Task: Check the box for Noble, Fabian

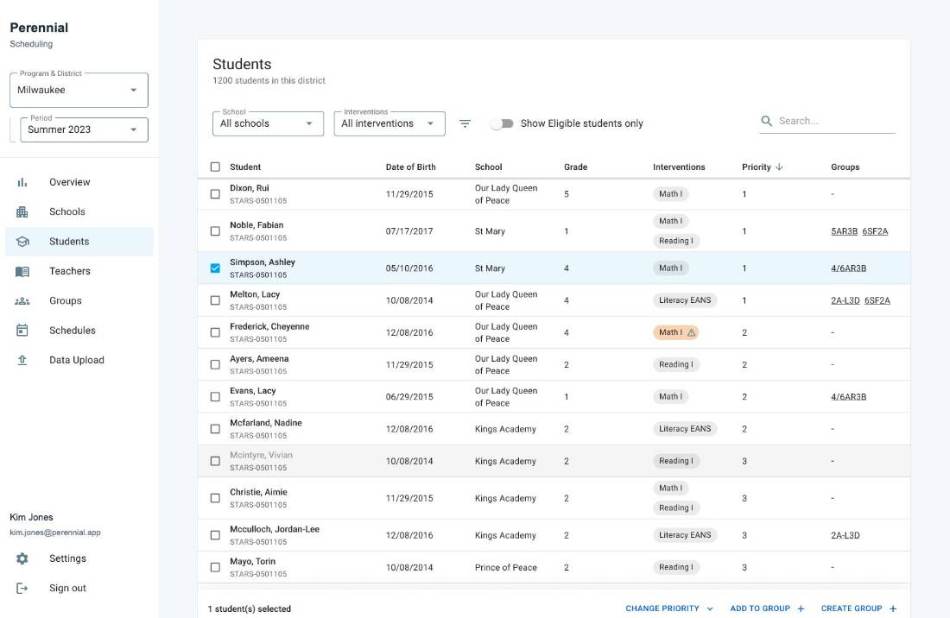Action: [215, 231]
